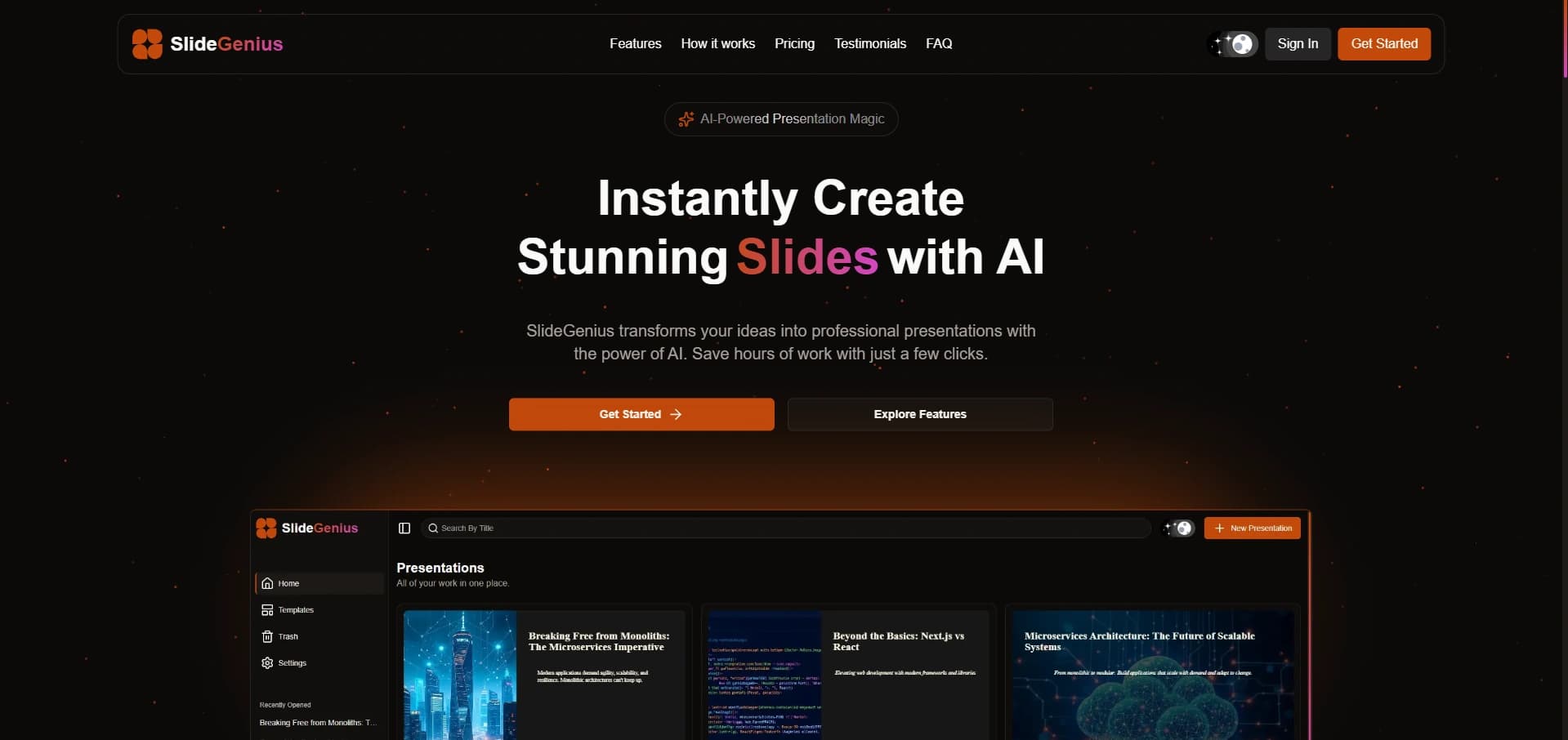Screen dimensions: 1568x740
Task: Open the Settings gear in sidebar
Action: (x=267, y=663)
